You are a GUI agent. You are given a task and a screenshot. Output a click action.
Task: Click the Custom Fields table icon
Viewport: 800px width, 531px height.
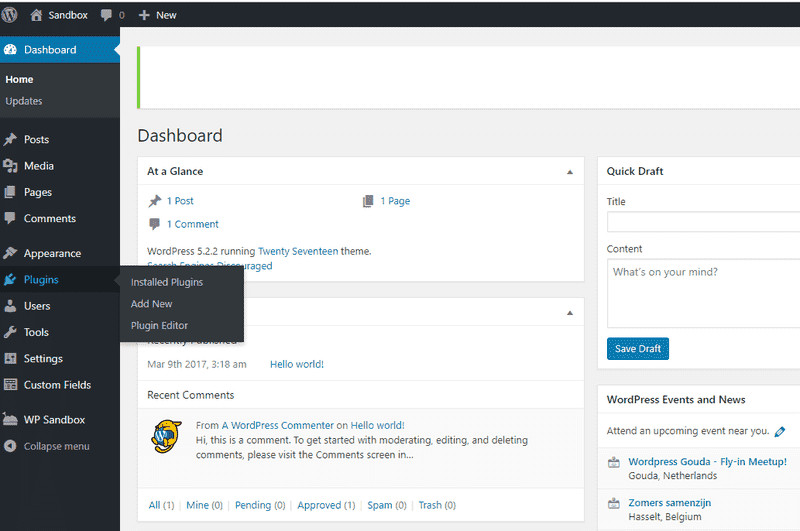coord(10,385)
